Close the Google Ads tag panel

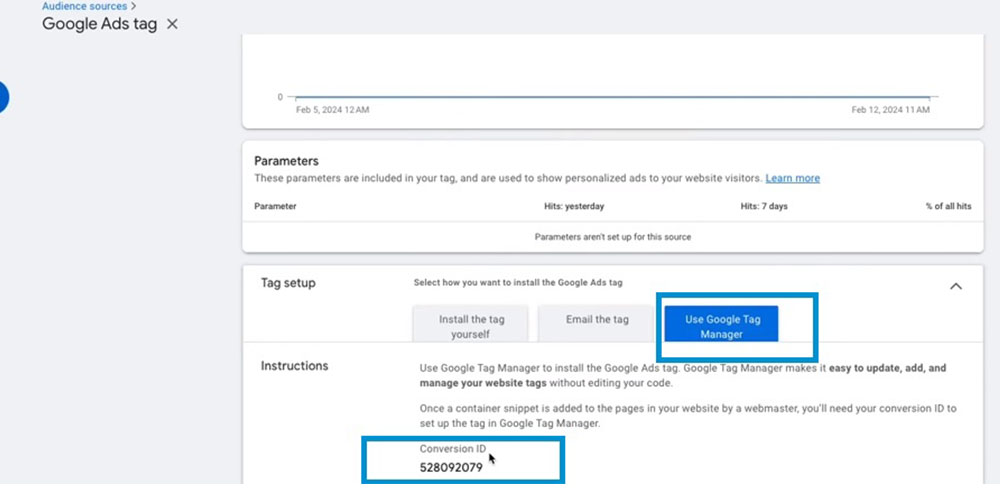pos(172,24)
